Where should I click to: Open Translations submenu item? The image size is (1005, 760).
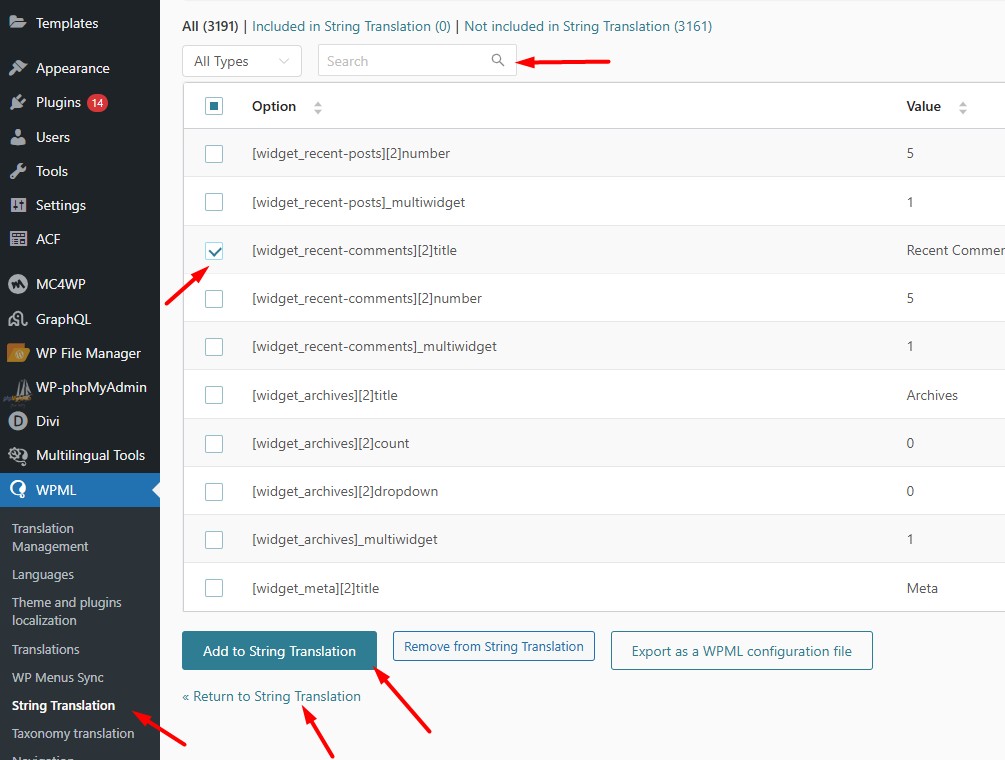tap(46, 649)
